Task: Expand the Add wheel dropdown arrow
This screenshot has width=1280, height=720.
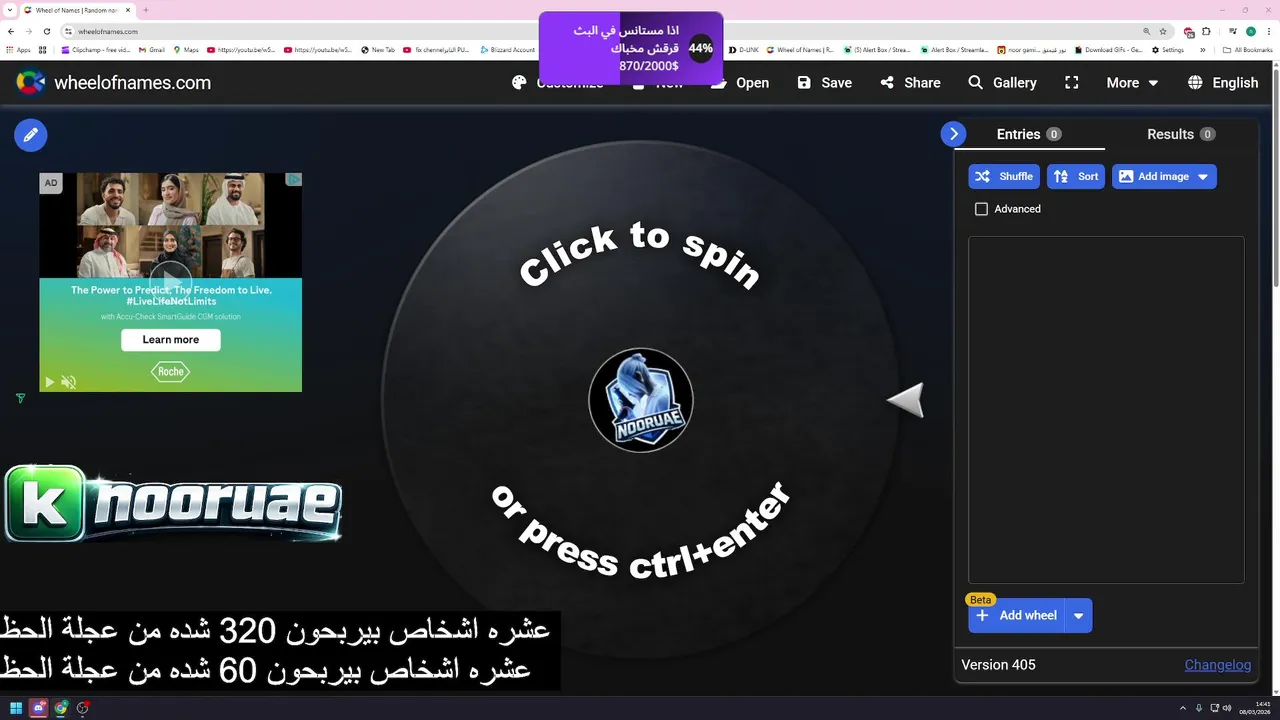Action: 1079,616
